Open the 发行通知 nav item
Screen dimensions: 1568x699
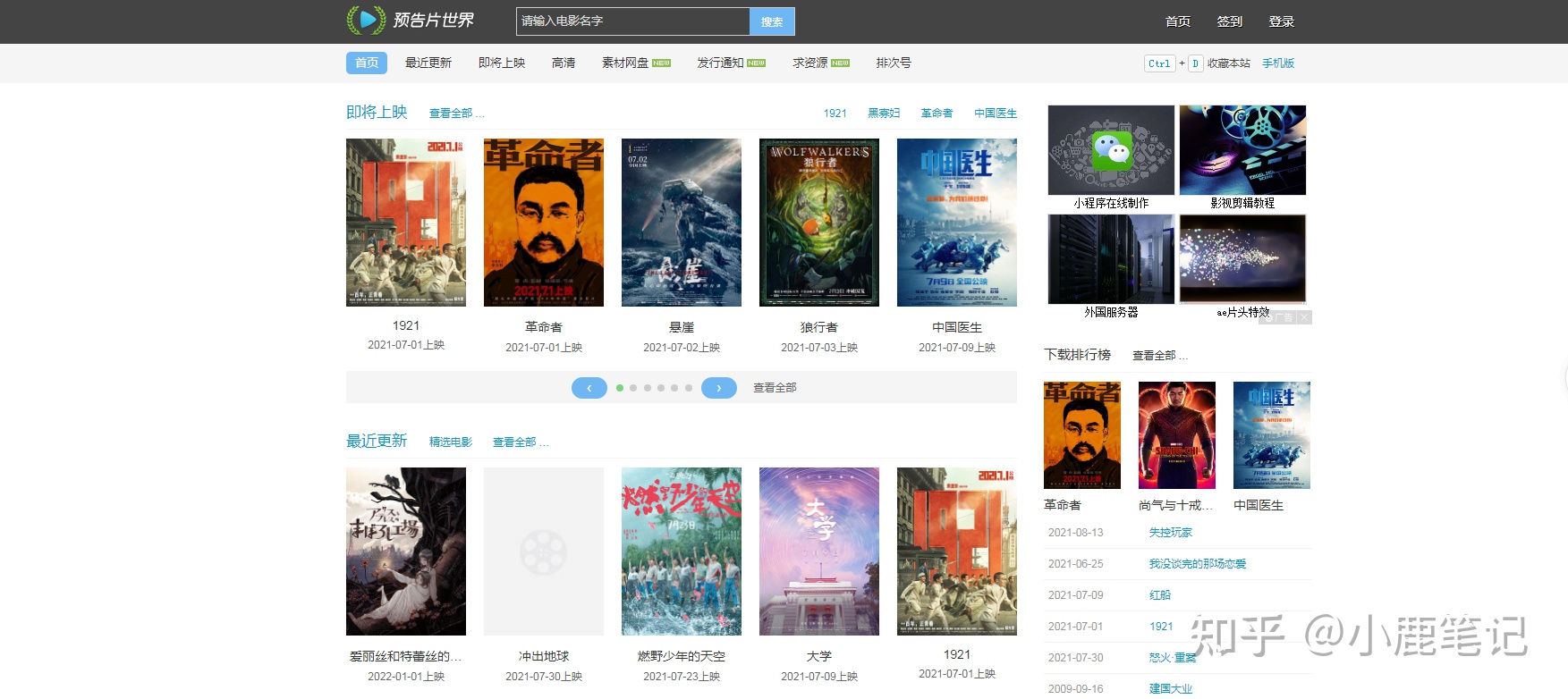pos(731,63)
